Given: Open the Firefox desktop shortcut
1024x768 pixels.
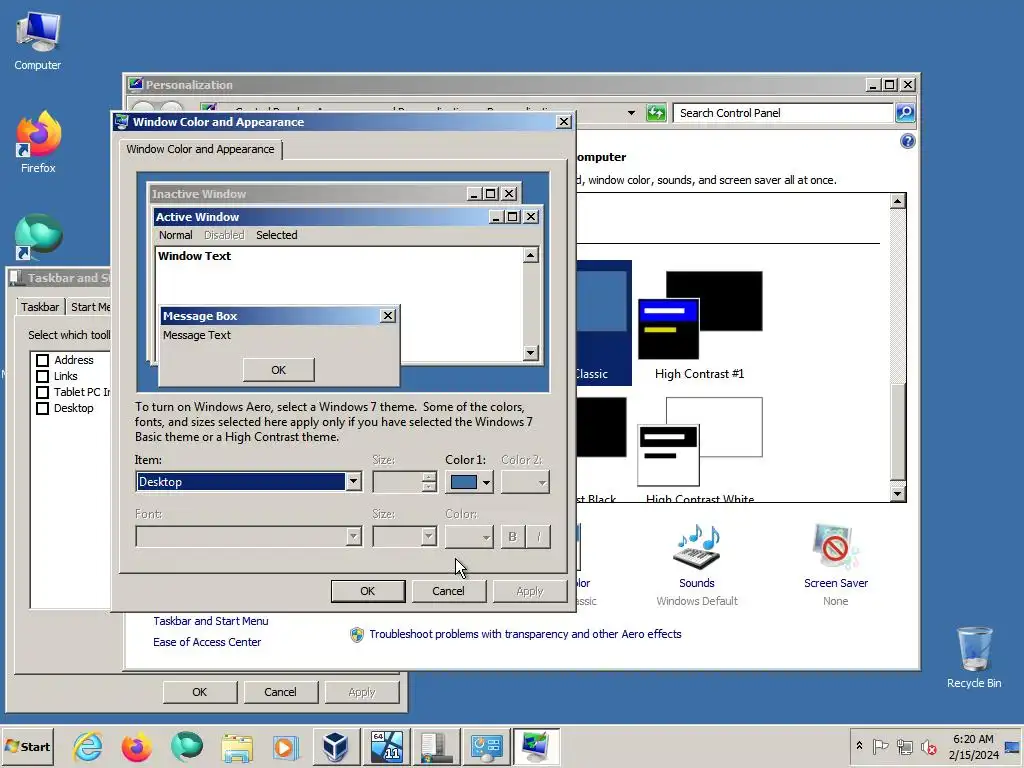Looking at the screenshot, I should click(x=38, y=142).
